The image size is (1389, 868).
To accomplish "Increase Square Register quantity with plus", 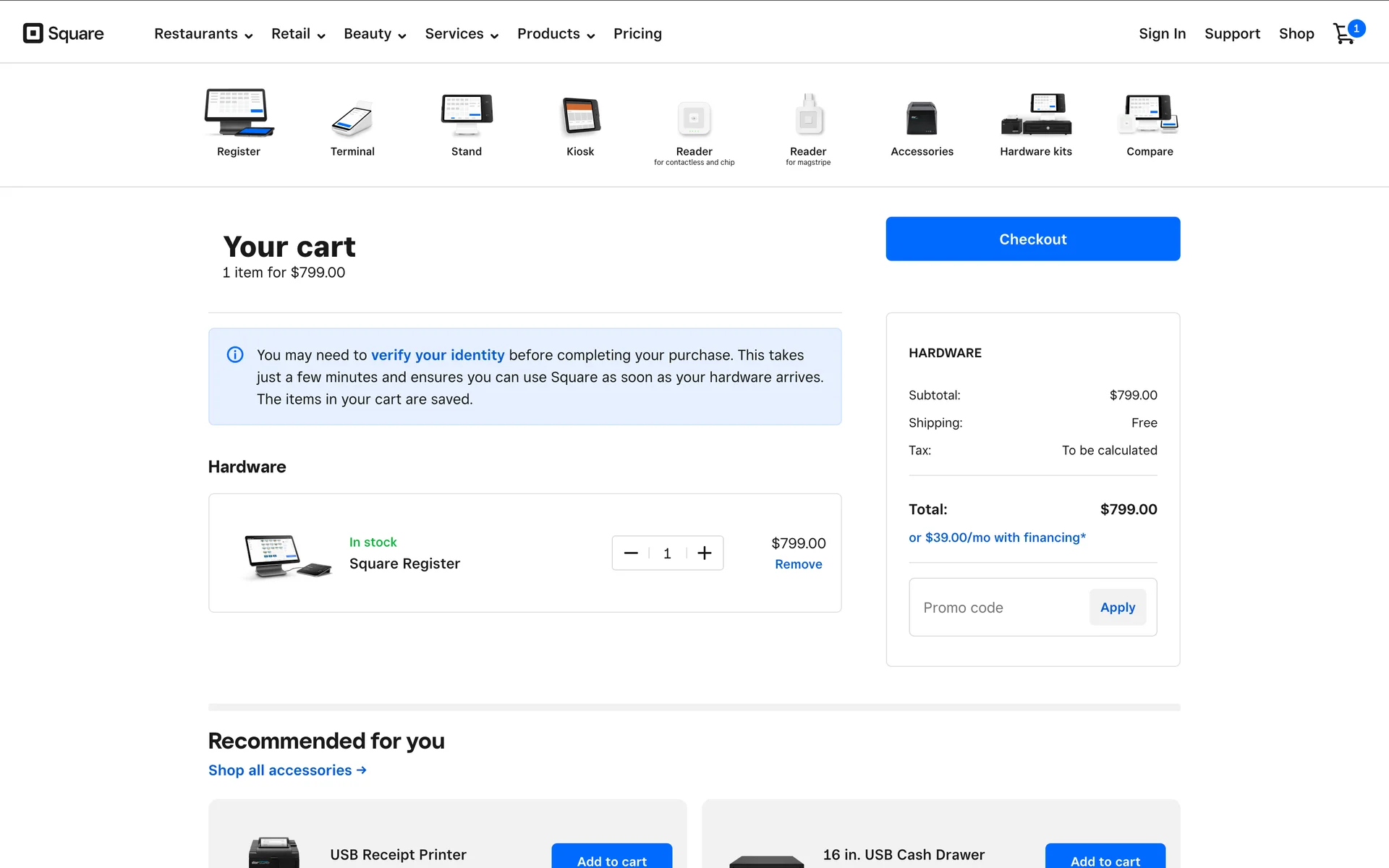I will click(705, 553).
